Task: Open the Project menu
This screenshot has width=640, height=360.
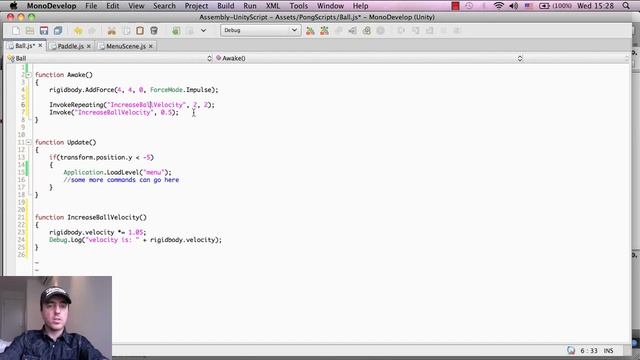Action: click(196, 6)
